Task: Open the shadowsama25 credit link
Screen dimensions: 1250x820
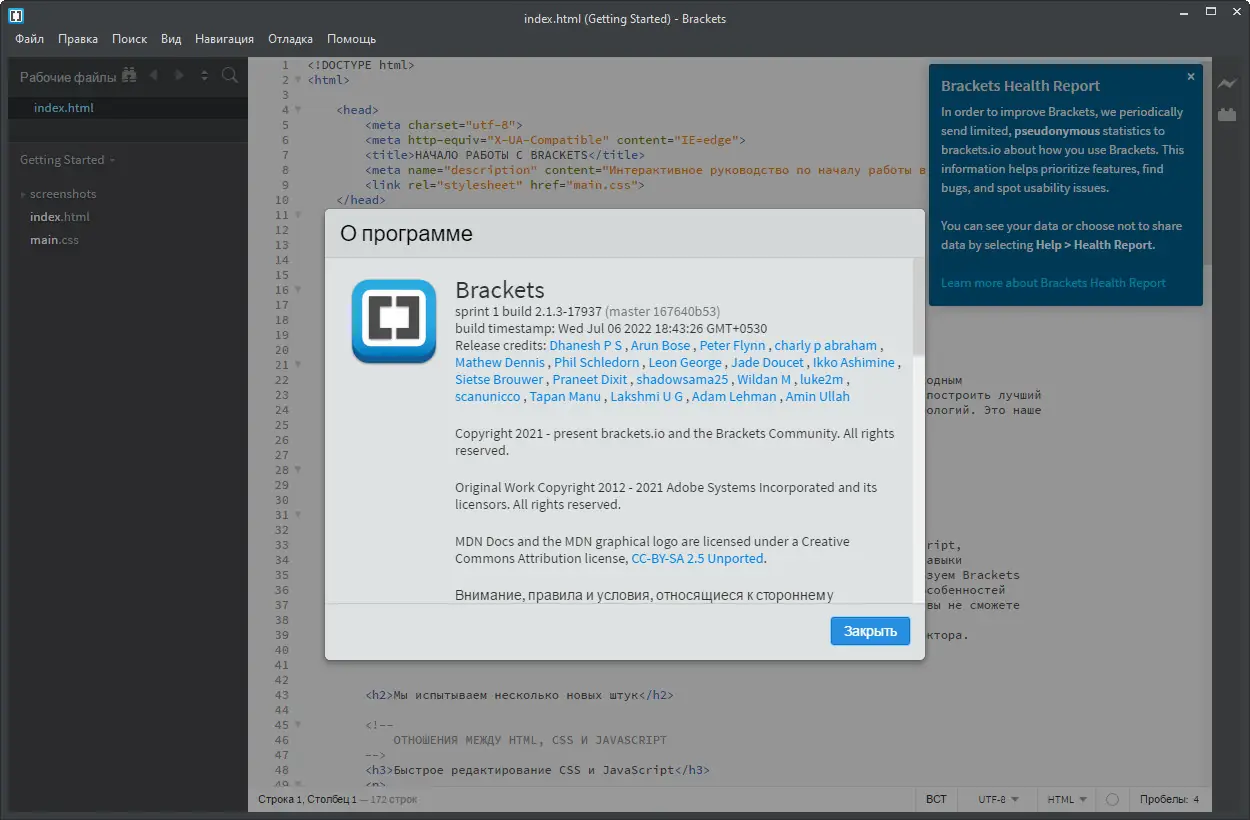Action: [682, 379]
